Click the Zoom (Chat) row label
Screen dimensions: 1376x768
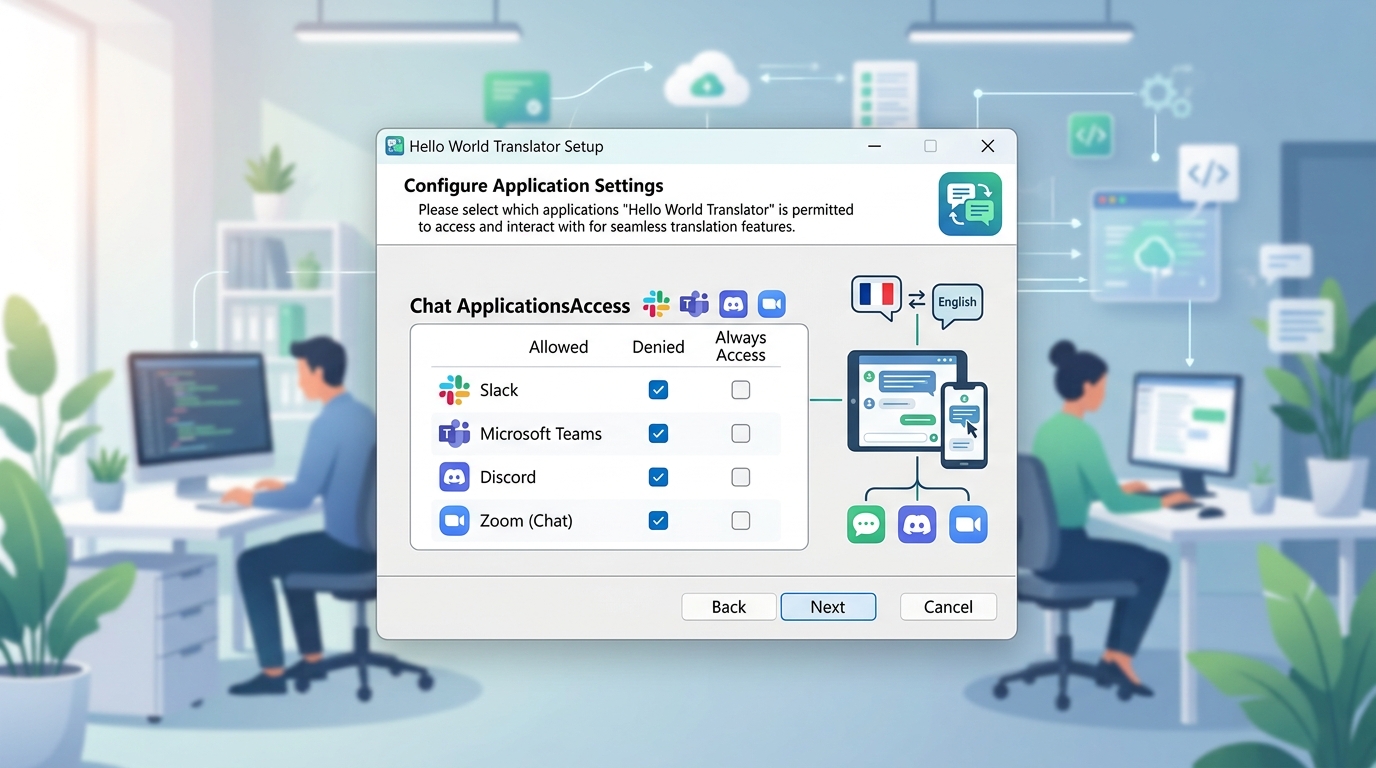[526, 521]
